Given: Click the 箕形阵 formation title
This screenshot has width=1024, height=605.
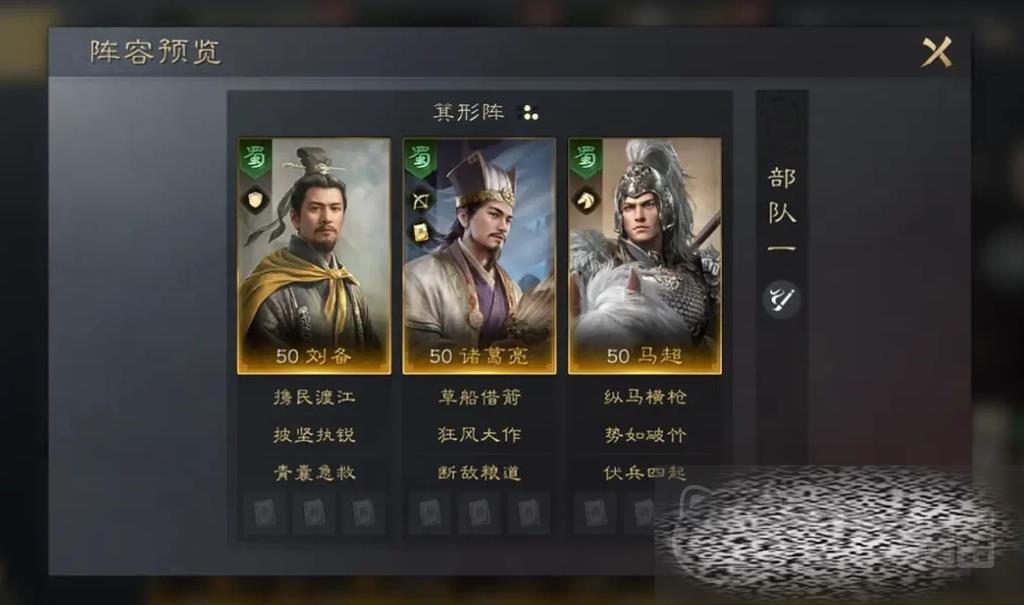Looking at the screenshot, I should (468, 112).
